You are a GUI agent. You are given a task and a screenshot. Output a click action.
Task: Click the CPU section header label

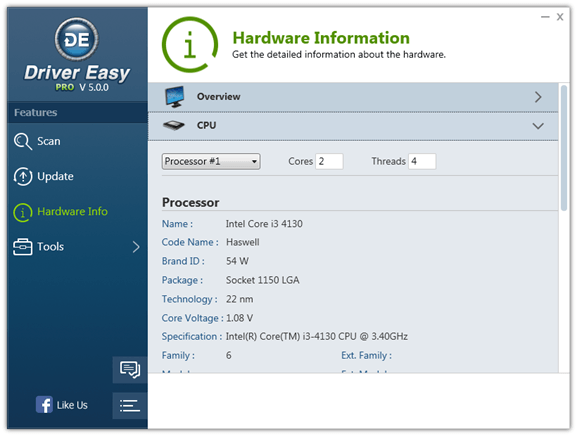click(x=206, y=125)
